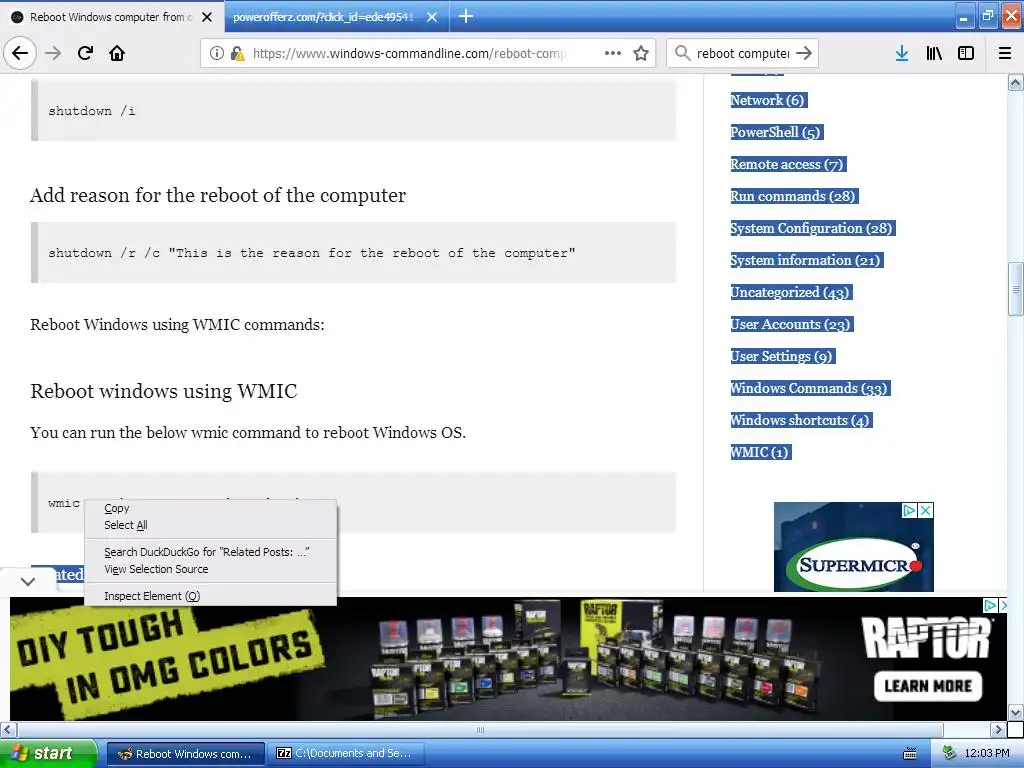The width and height of the screenshot is (1024, 768).
Task: Click the reboot computer search box
Action: (743, 53)
